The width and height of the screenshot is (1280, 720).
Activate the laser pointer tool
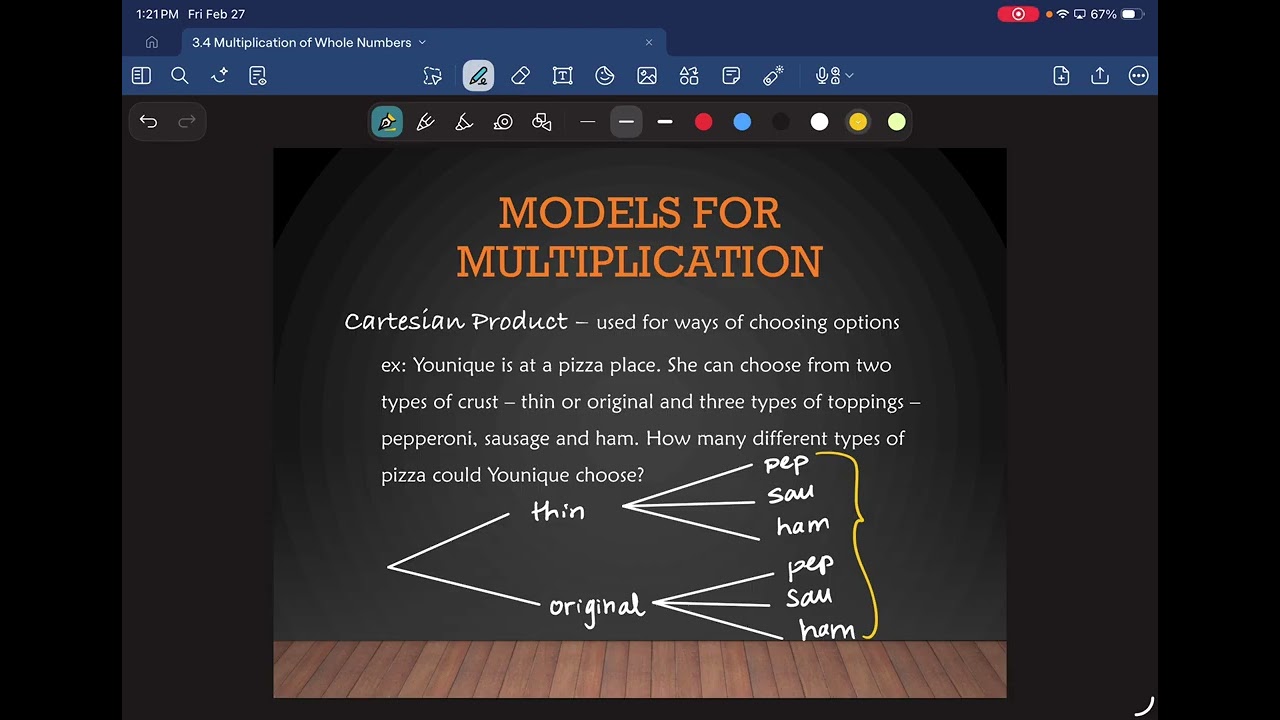pos(773,76)
